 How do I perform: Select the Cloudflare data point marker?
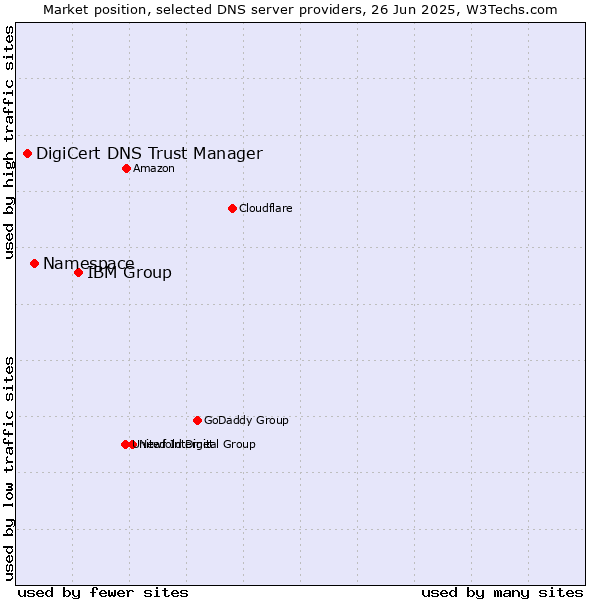tap(232, 209)
